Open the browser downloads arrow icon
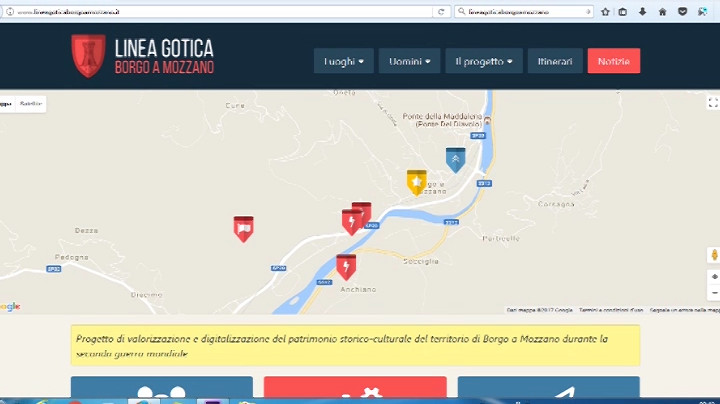Viewport: 720px width, 404px height. coord(642,11)
